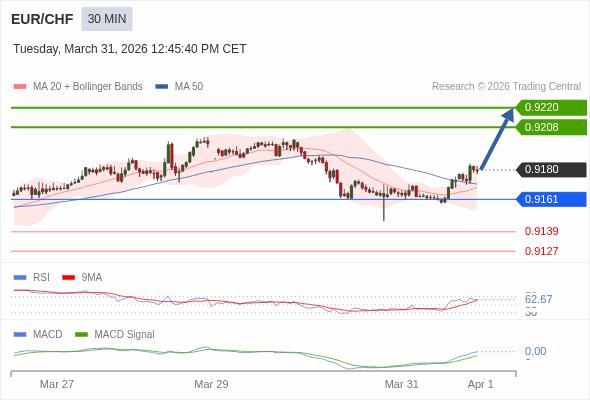Click the MA 20 + Bollinger Bands legend label
This screenshot has height=400, width=590.
pos(88,87)
